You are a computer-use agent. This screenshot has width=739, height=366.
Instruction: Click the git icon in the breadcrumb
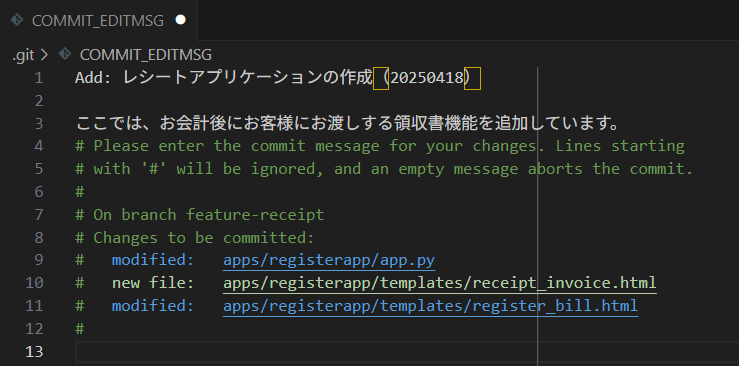[x=65, y=55]
